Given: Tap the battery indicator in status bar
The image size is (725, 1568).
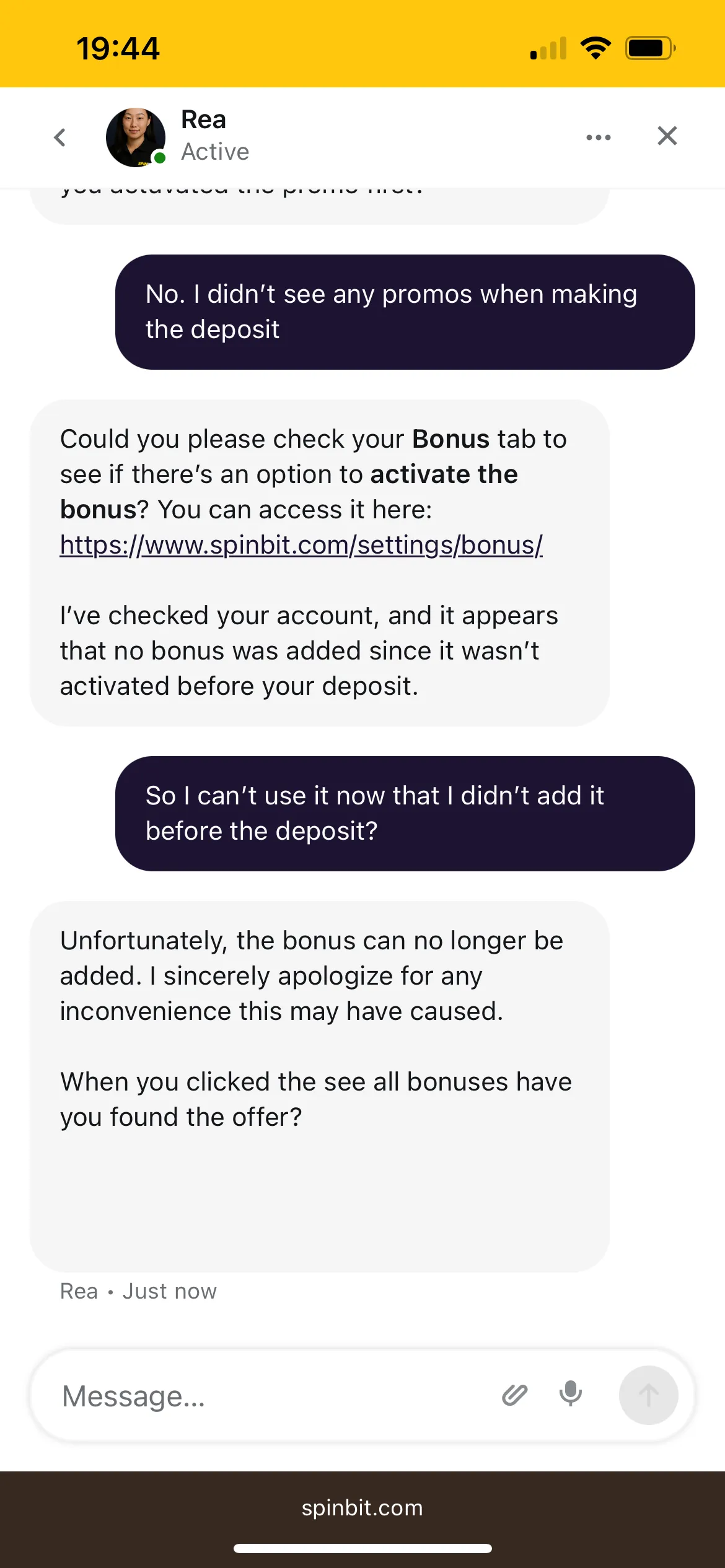Looking at the screenshot, I should (649, 48).
